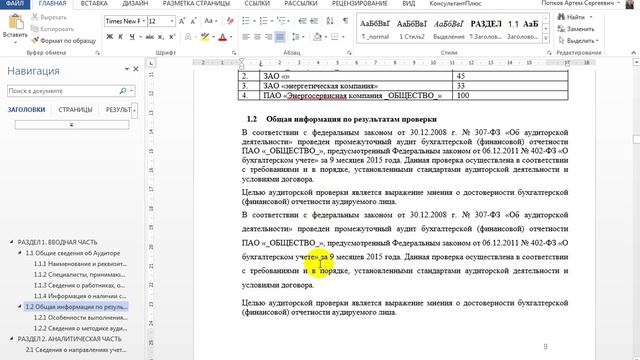Close the Navigation pane
This screenshot has width=640, height=360.
(136, 69)
